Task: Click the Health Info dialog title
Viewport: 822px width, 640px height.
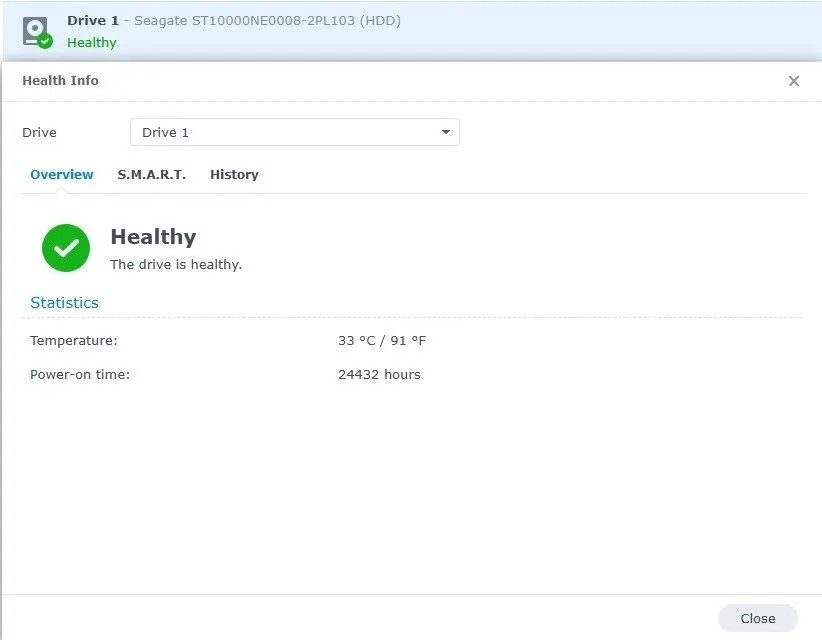Action: click(x=60, y=81)
